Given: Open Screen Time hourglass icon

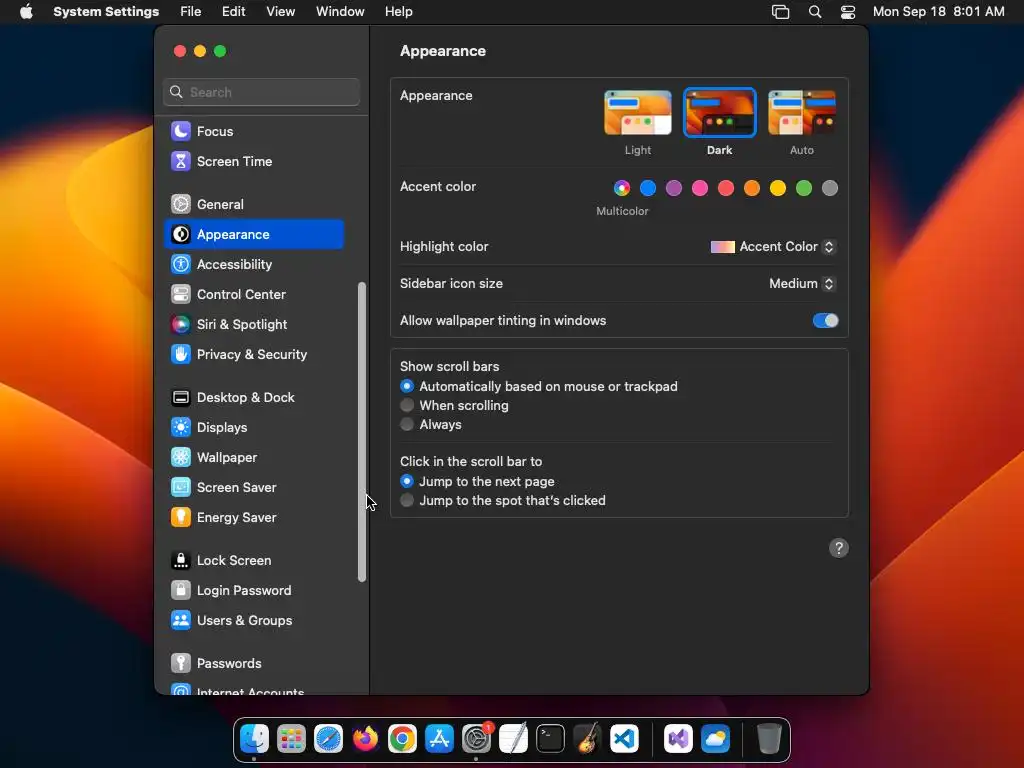Looking at the screenshot, I should 181,161.
